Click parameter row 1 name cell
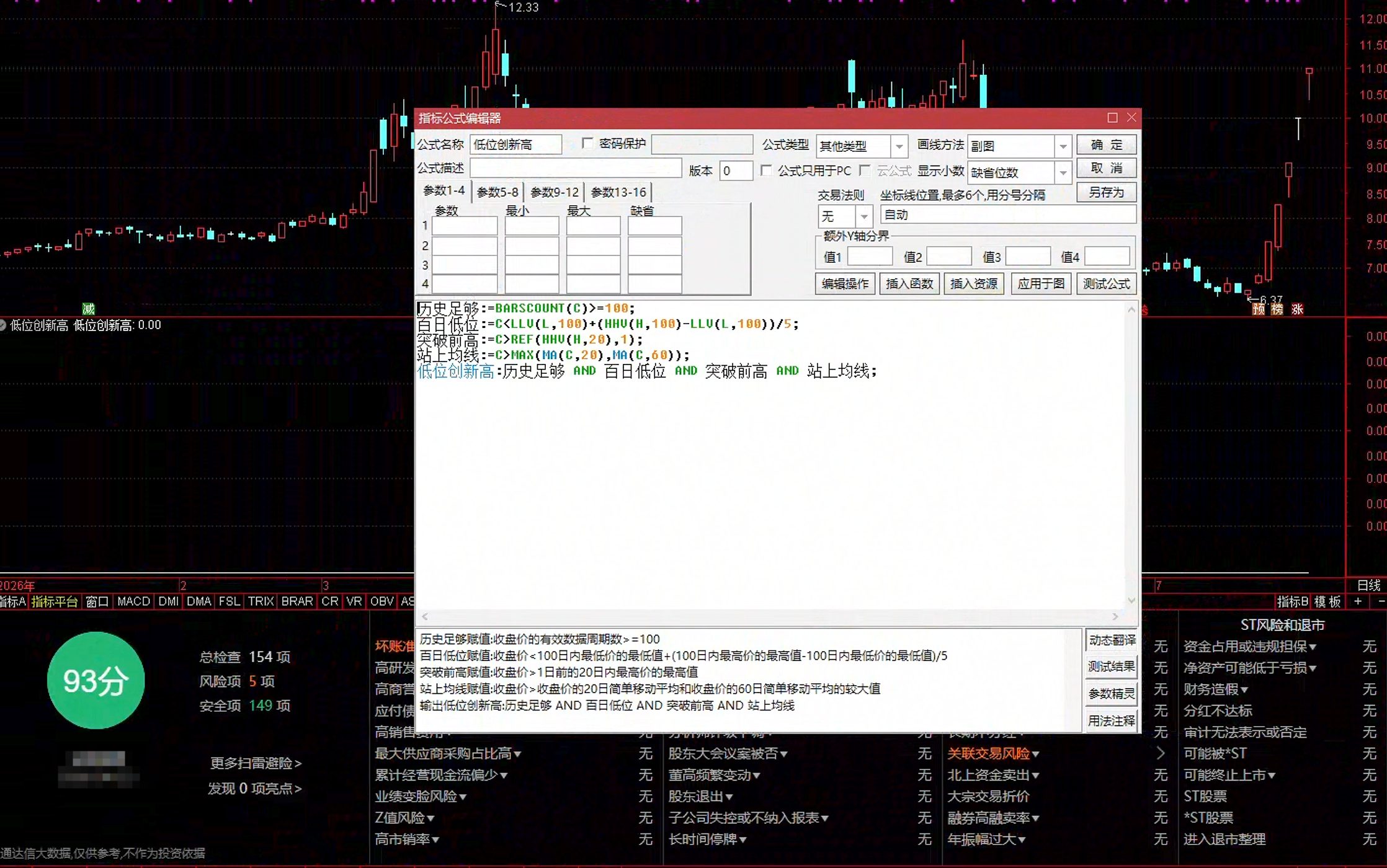Screen dimensions: 1387x868 [465, 226]
